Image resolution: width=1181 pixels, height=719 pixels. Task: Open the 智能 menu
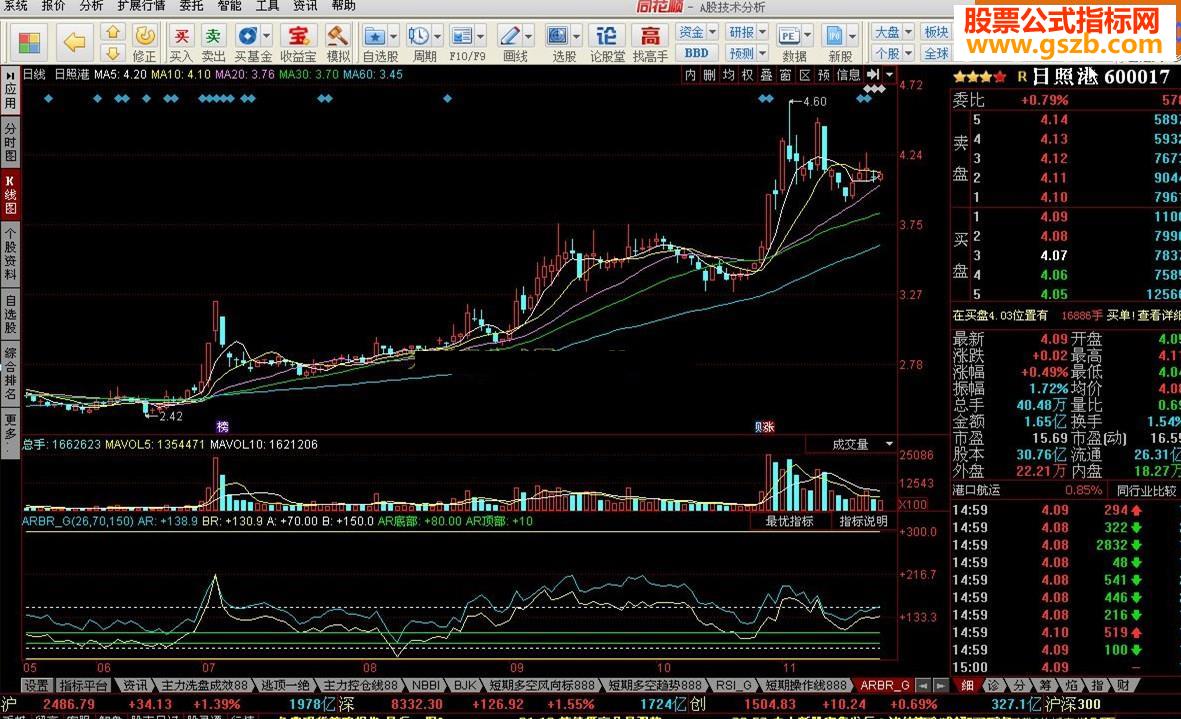(x=229, y=6)
